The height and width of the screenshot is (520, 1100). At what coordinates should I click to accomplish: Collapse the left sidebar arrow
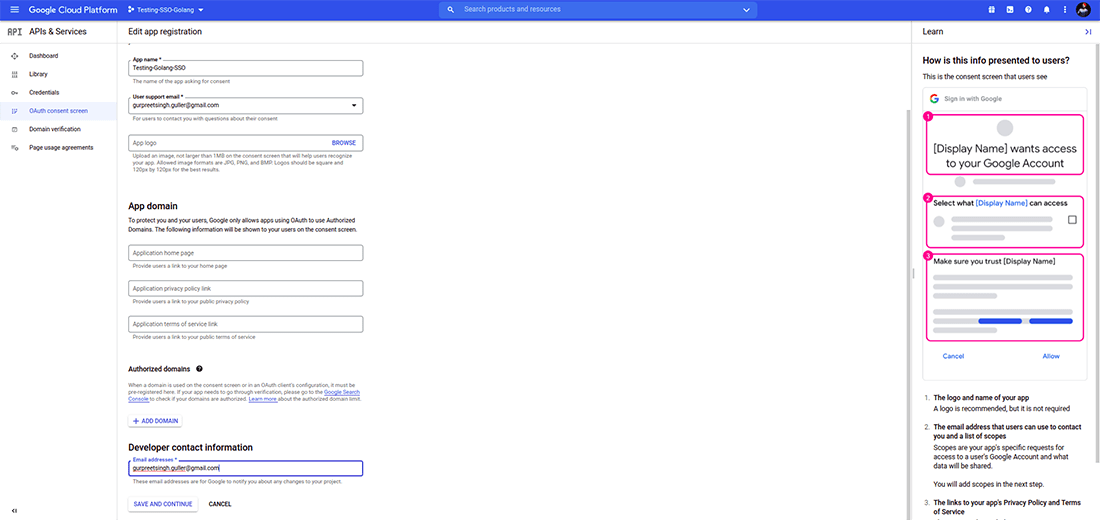click(15, 510)
